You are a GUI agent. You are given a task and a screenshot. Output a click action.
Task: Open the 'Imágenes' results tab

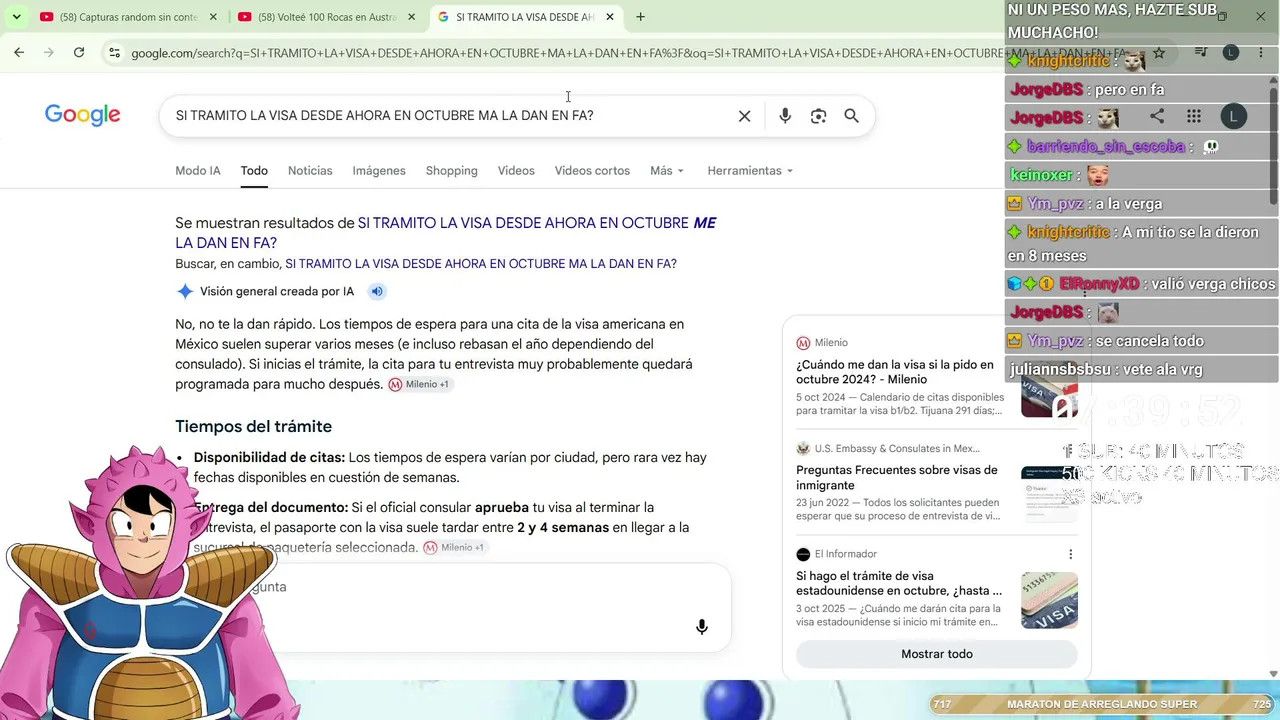pyautogui.click(x=379, y=171)
